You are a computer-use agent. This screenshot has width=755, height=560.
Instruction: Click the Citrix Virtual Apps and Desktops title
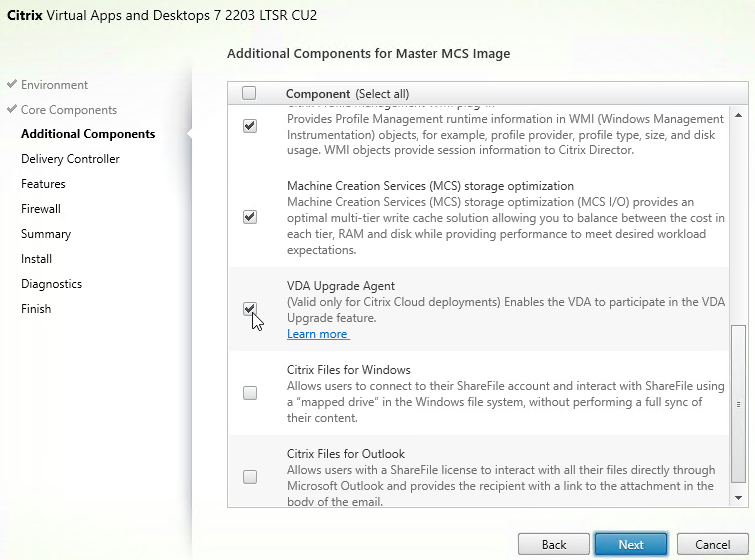click(162, 15)
